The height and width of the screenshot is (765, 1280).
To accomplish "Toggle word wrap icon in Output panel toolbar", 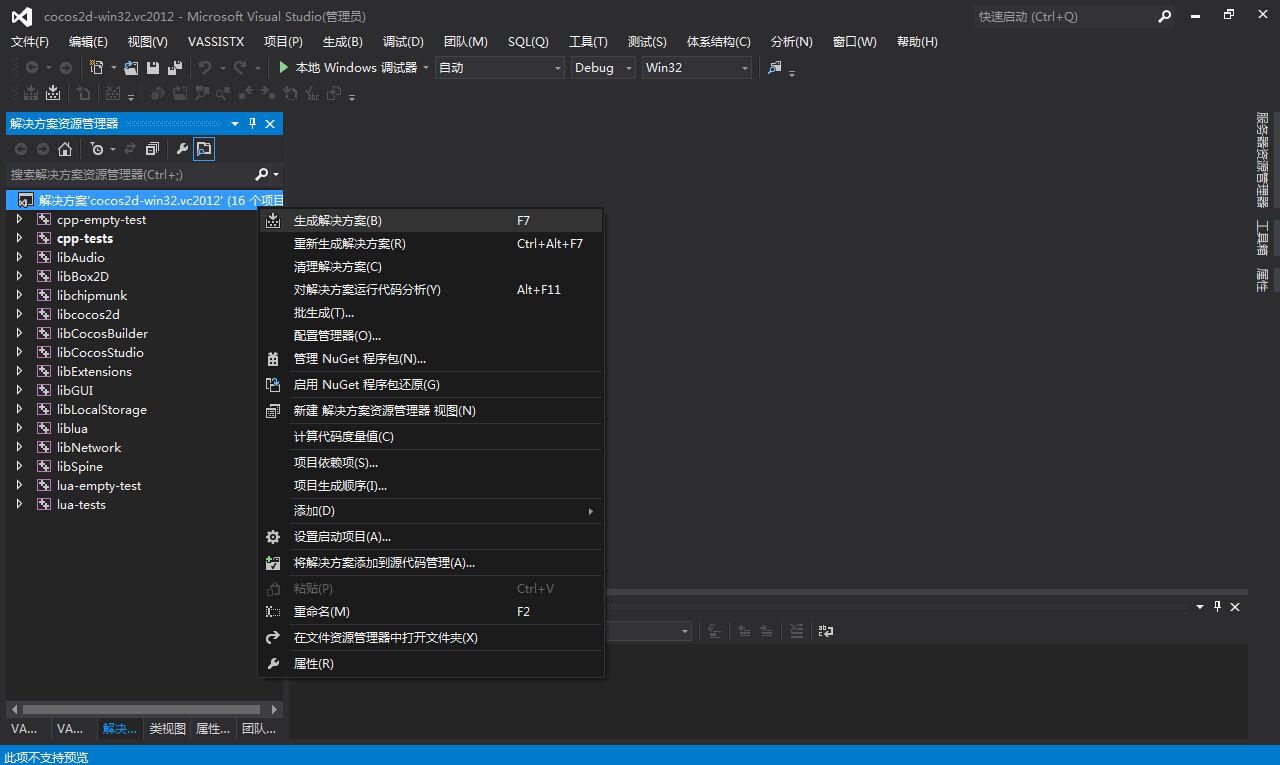I will [x=826, y=631].
